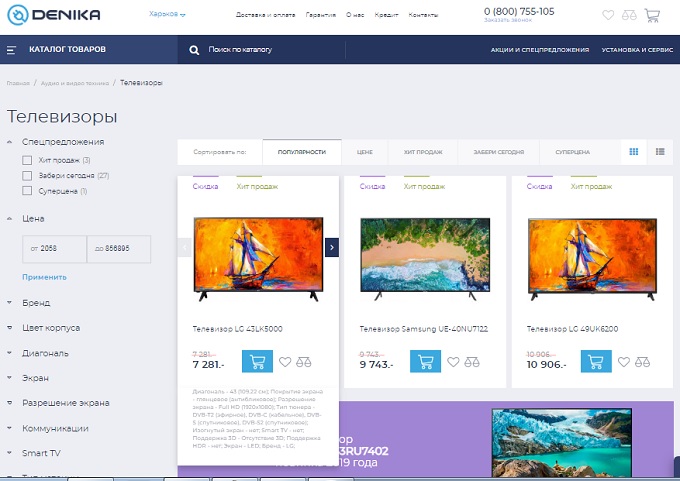Go to Аудио и видео техника breadcrumb
This screenshot has height=481, width=680.
click(75, 83)
